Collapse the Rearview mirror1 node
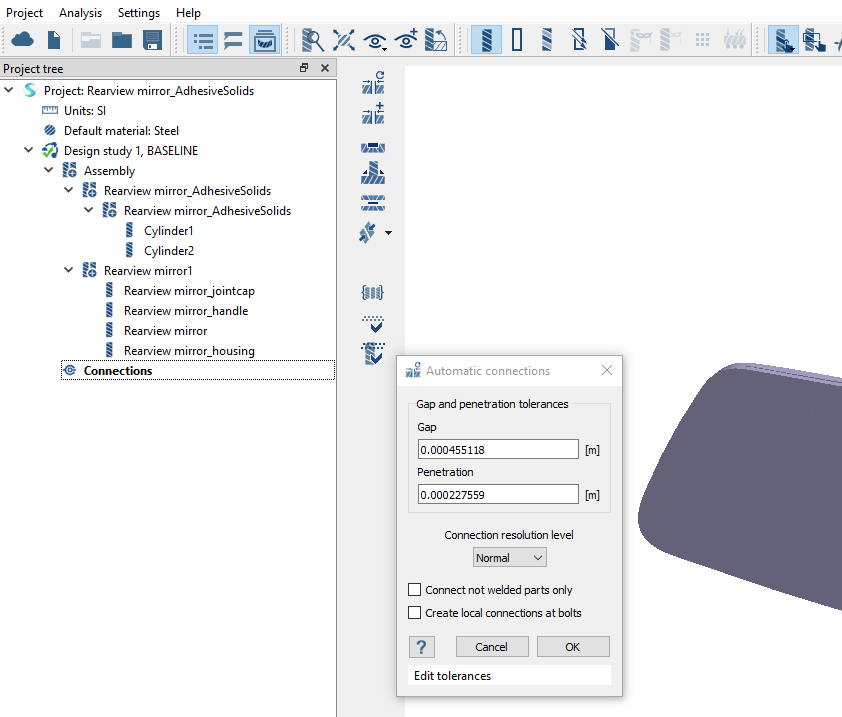Image resolution: width=842 pixels, height=717 pixels. point(69,271)
